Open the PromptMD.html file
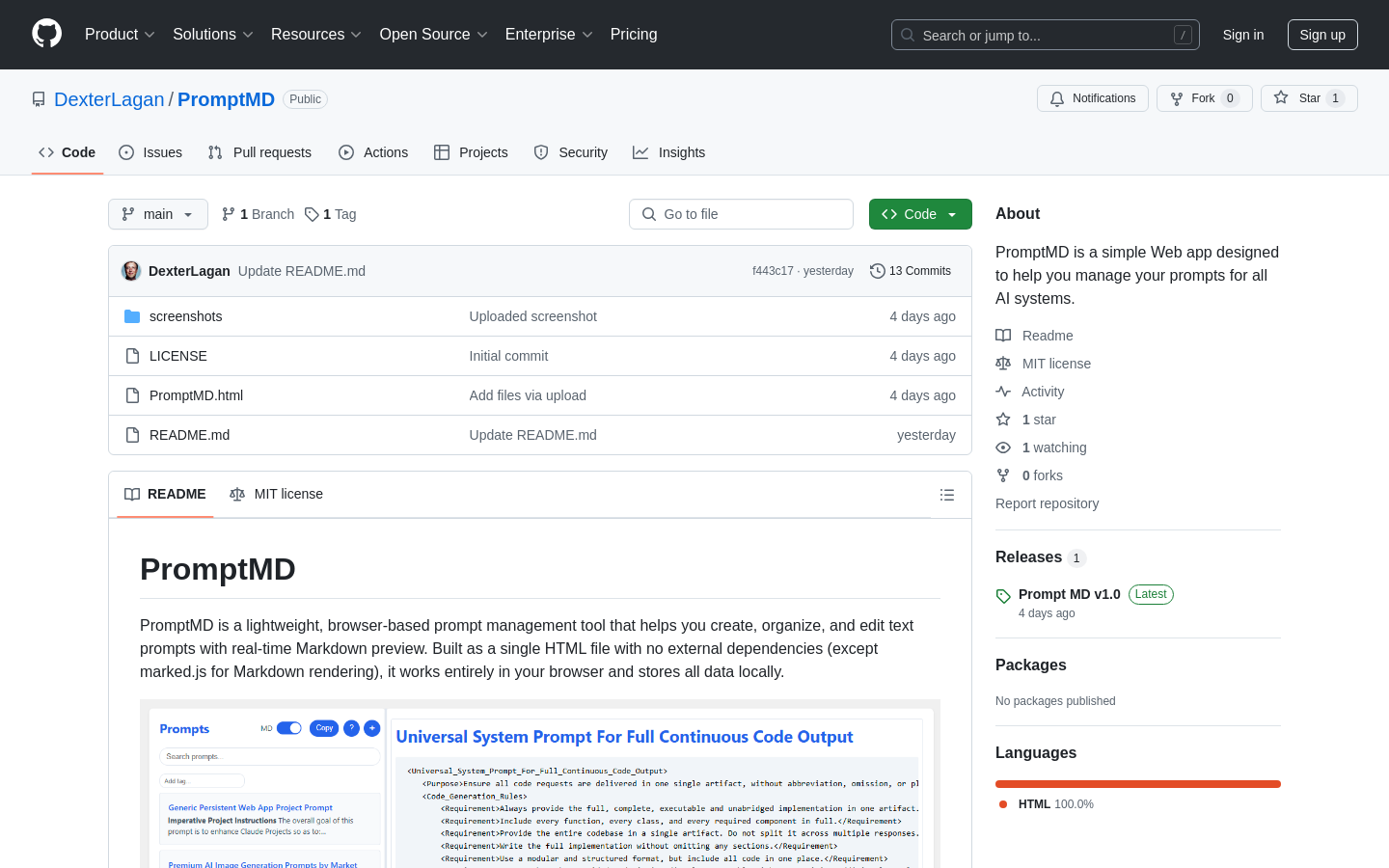 pos(196,395)
